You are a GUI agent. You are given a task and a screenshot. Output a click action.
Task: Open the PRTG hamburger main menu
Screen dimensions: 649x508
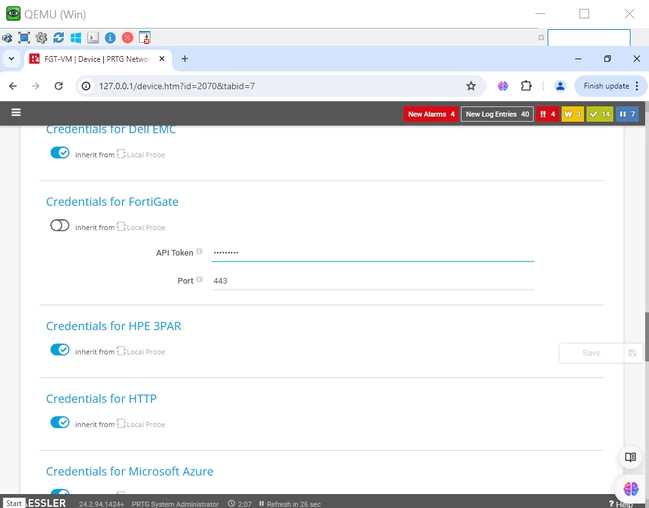16,113
